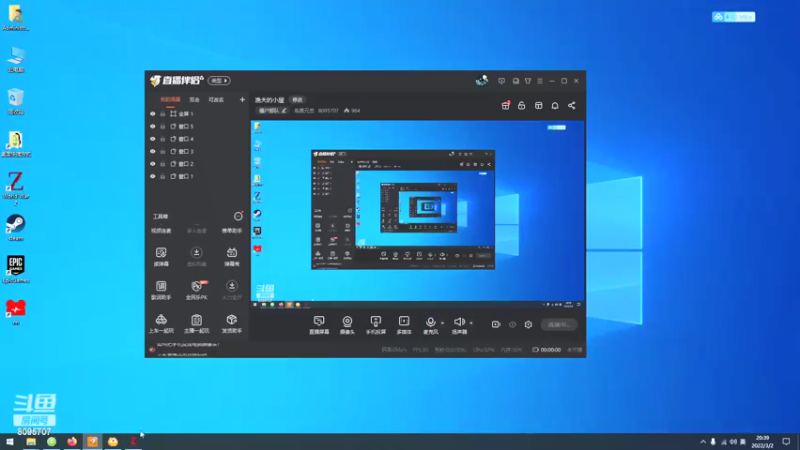Open the feedback message icon in title bar
Screen dimensions: 800x450
(502, 81)
